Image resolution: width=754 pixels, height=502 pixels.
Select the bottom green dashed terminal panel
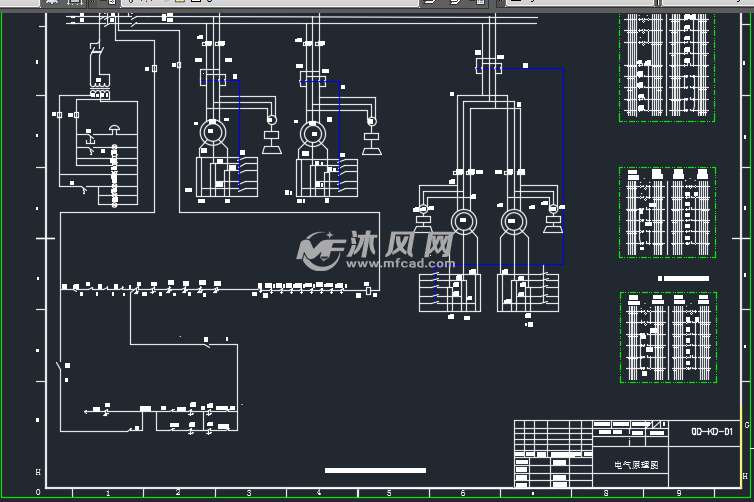tap(668, 337)
